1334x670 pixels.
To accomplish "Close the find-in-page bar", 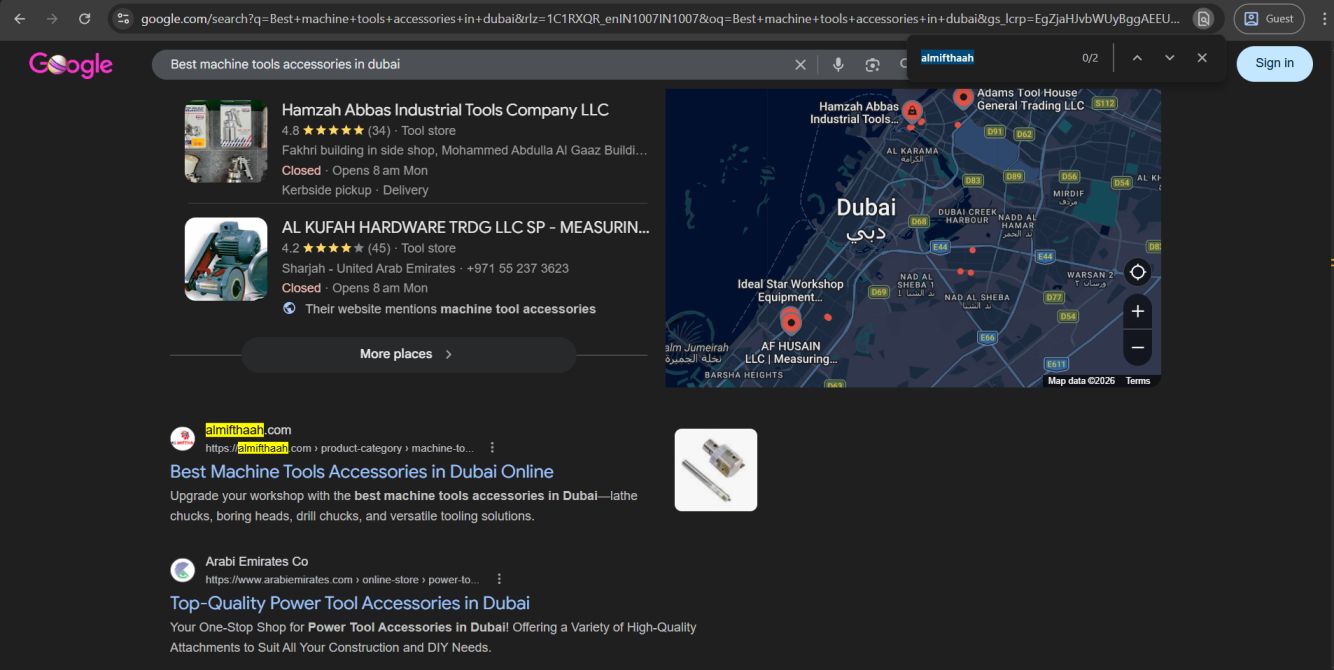I will 1202,58.
